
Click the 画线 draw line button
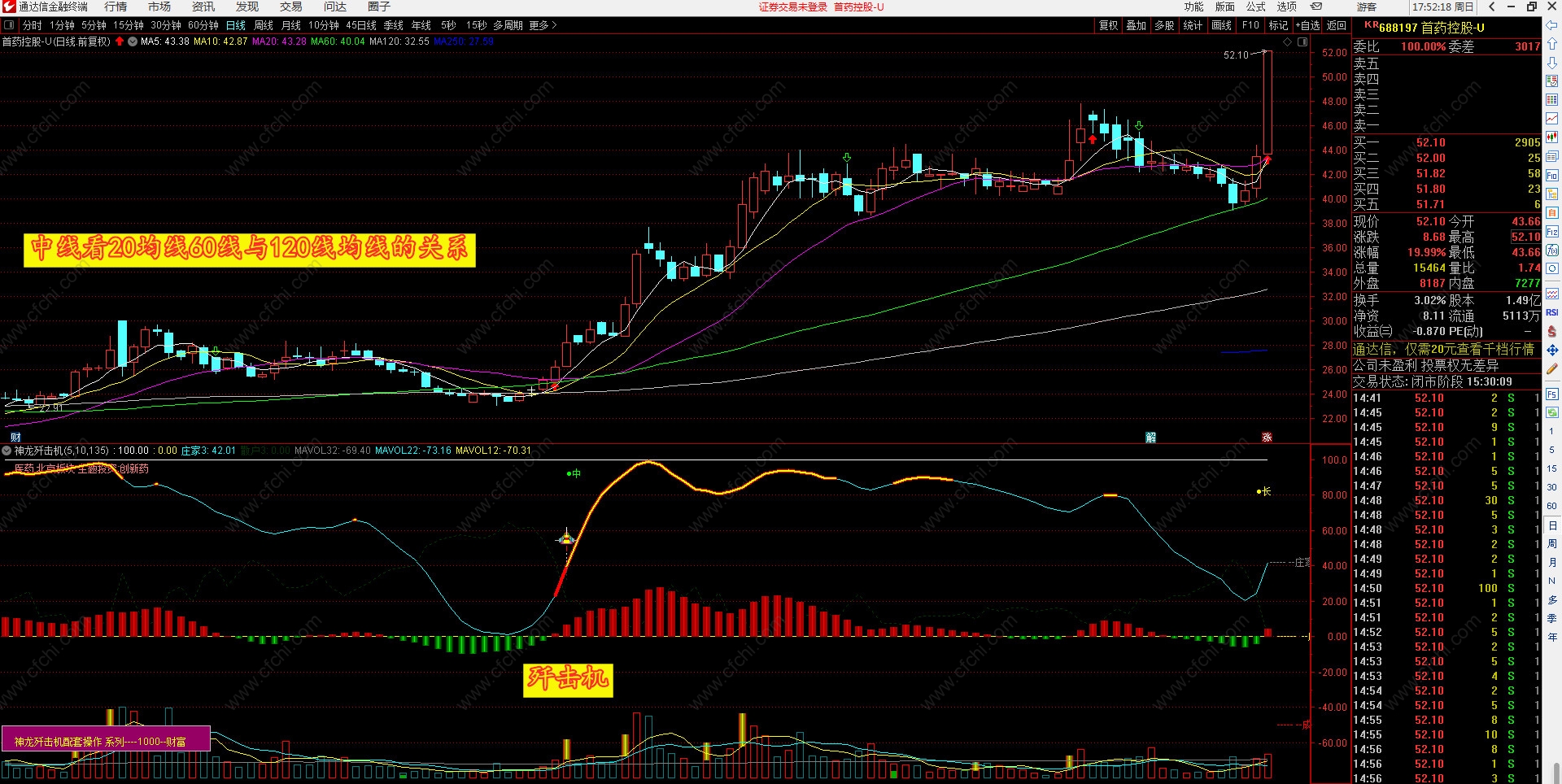(x=1222, y=25)
